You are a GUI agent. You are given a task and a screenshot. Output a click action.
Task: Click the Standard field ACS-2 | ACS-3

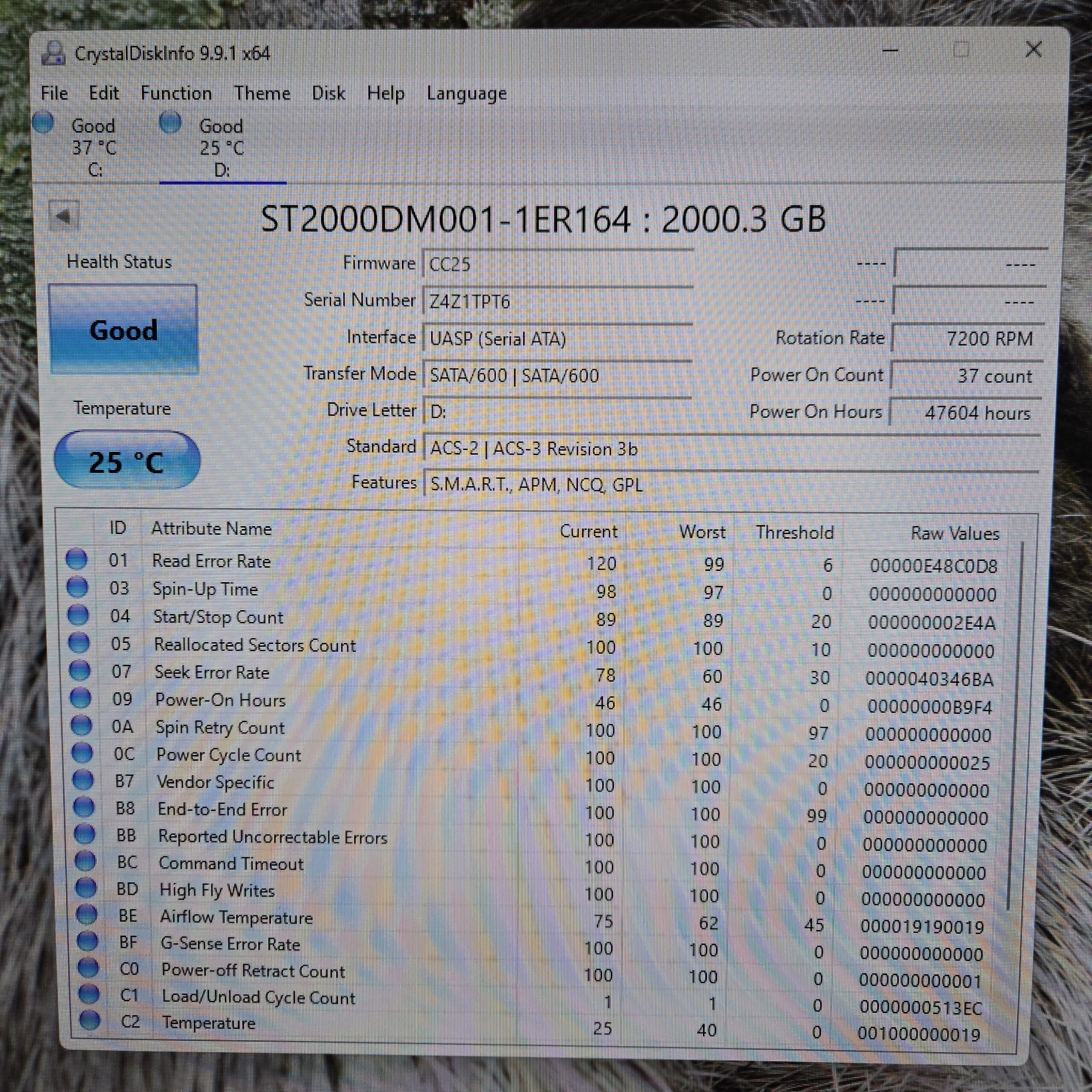[x=732, y=449]
